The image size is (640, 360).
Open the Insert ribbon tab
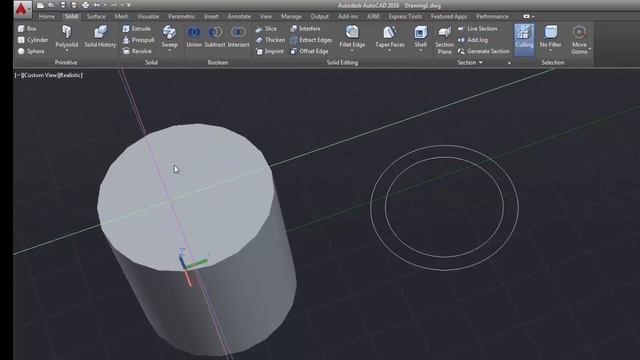coord(211,16)
